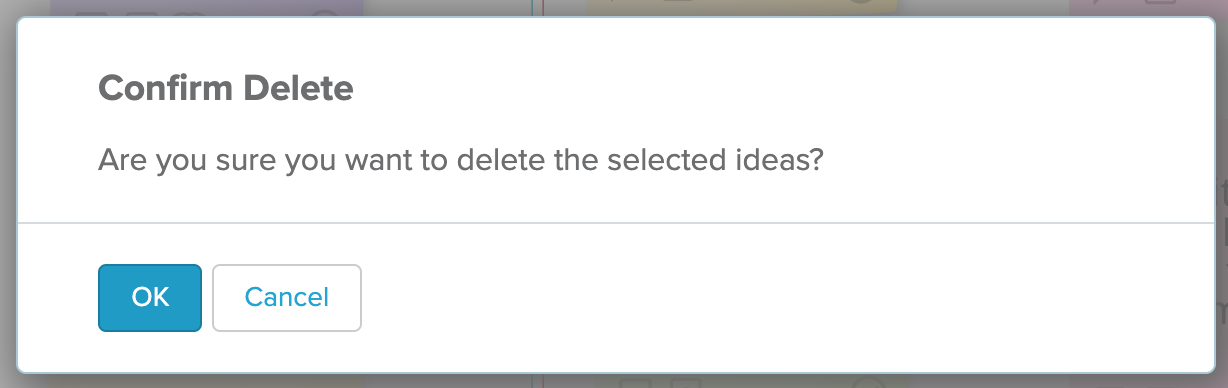This screenshot has height=388, width=1228.
Task: Confirm deletion with the OK button
Action: [x=150, y=297]
